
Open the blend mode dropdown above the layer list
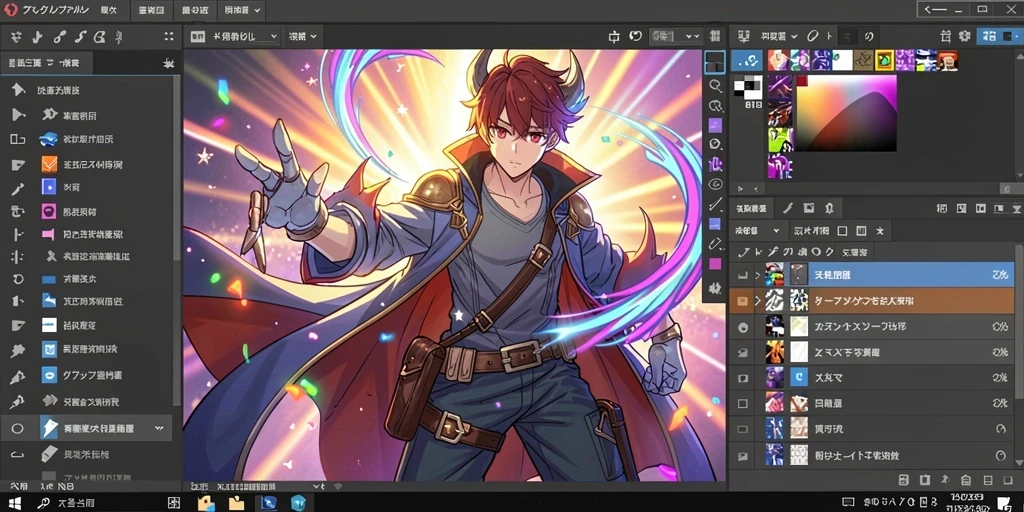coord(758,231)
